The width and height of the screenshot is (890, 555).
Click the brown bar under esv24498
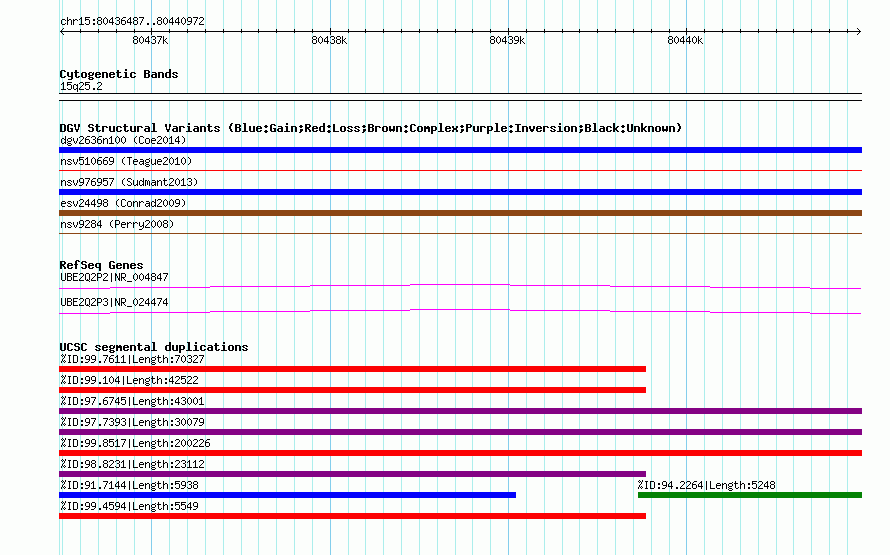tap(460, 213)
